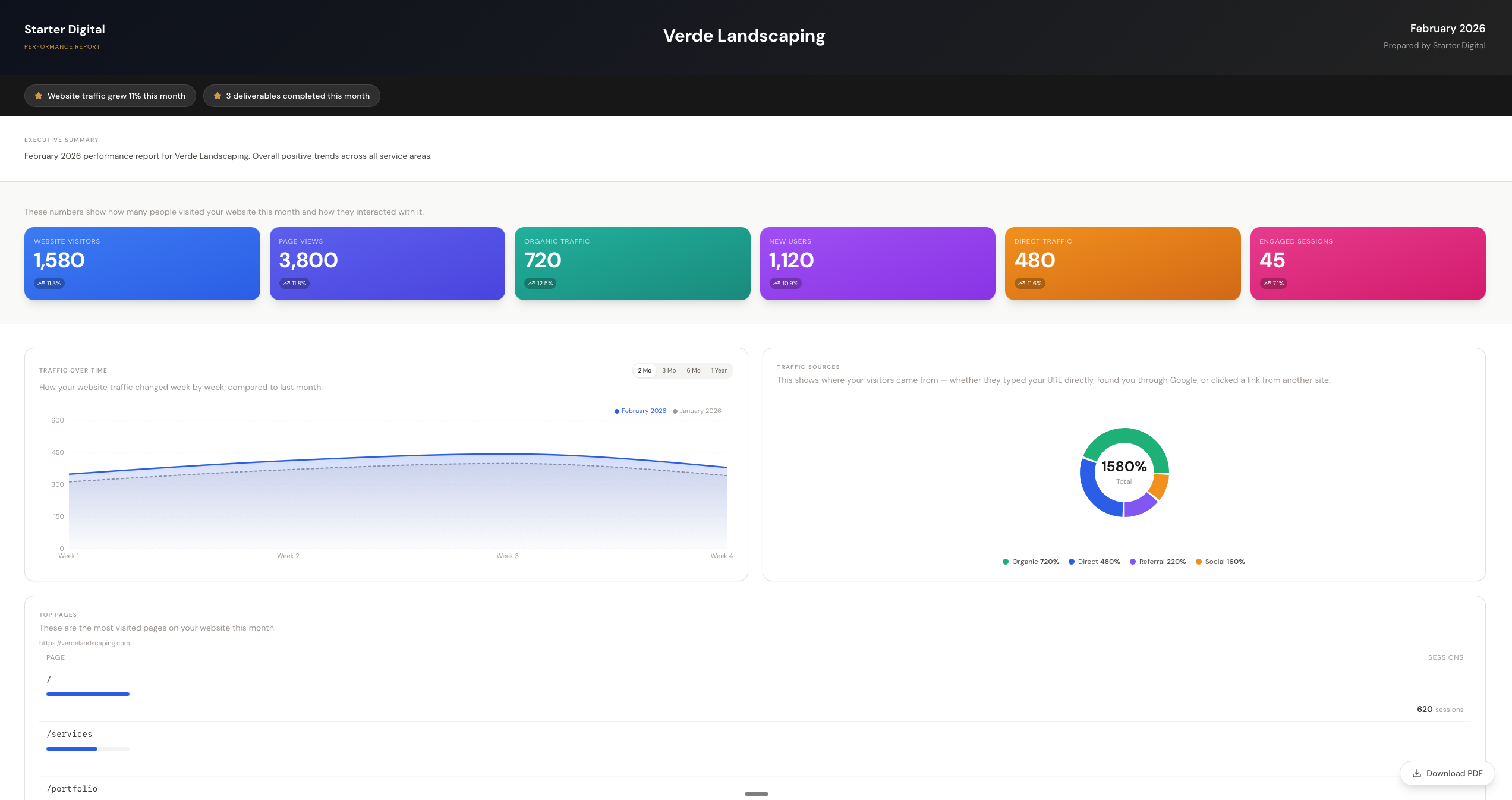The height and width of the screenshot is (800, 1512).
Task: Click the Website Visitors 1,580 card
Action: click(x=142, y=263)
